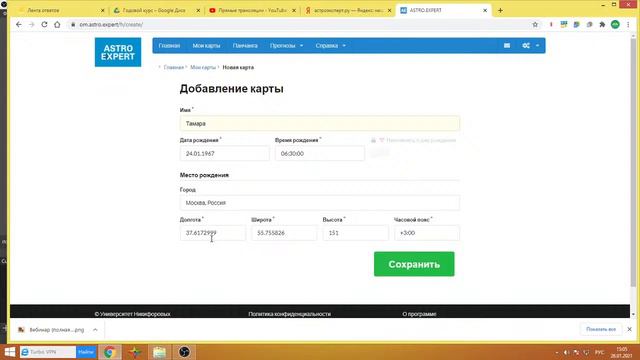Viewport: 640px width, 360px height.
Task: Click the birth date field 24.01.1967
Action: tap(224, 153)
